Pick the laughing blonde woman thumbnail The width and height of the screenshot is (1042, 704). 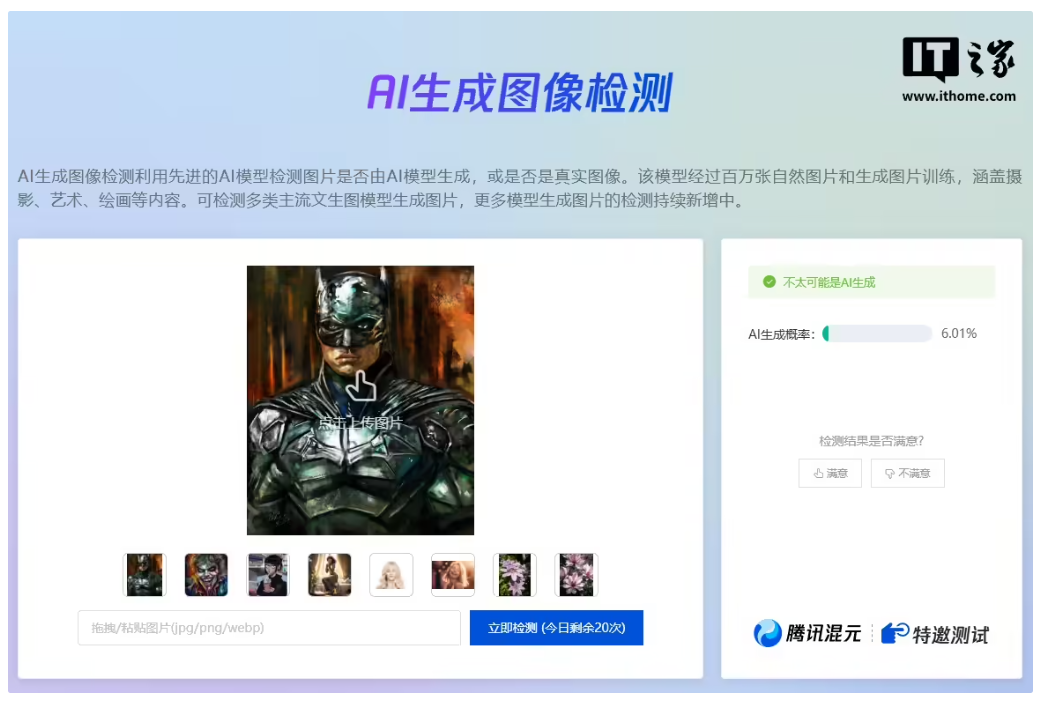453,574
